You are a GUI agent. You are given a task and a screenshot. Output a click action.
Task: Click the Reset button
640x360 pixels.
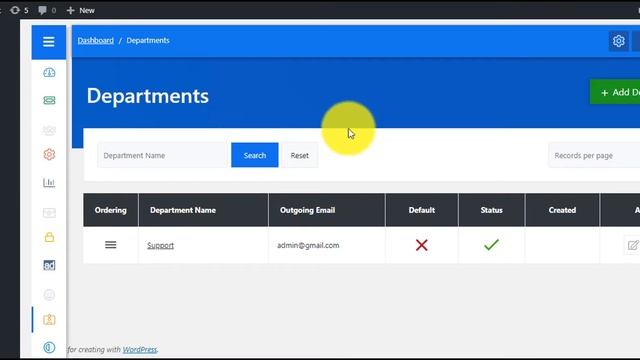[300, 155]
